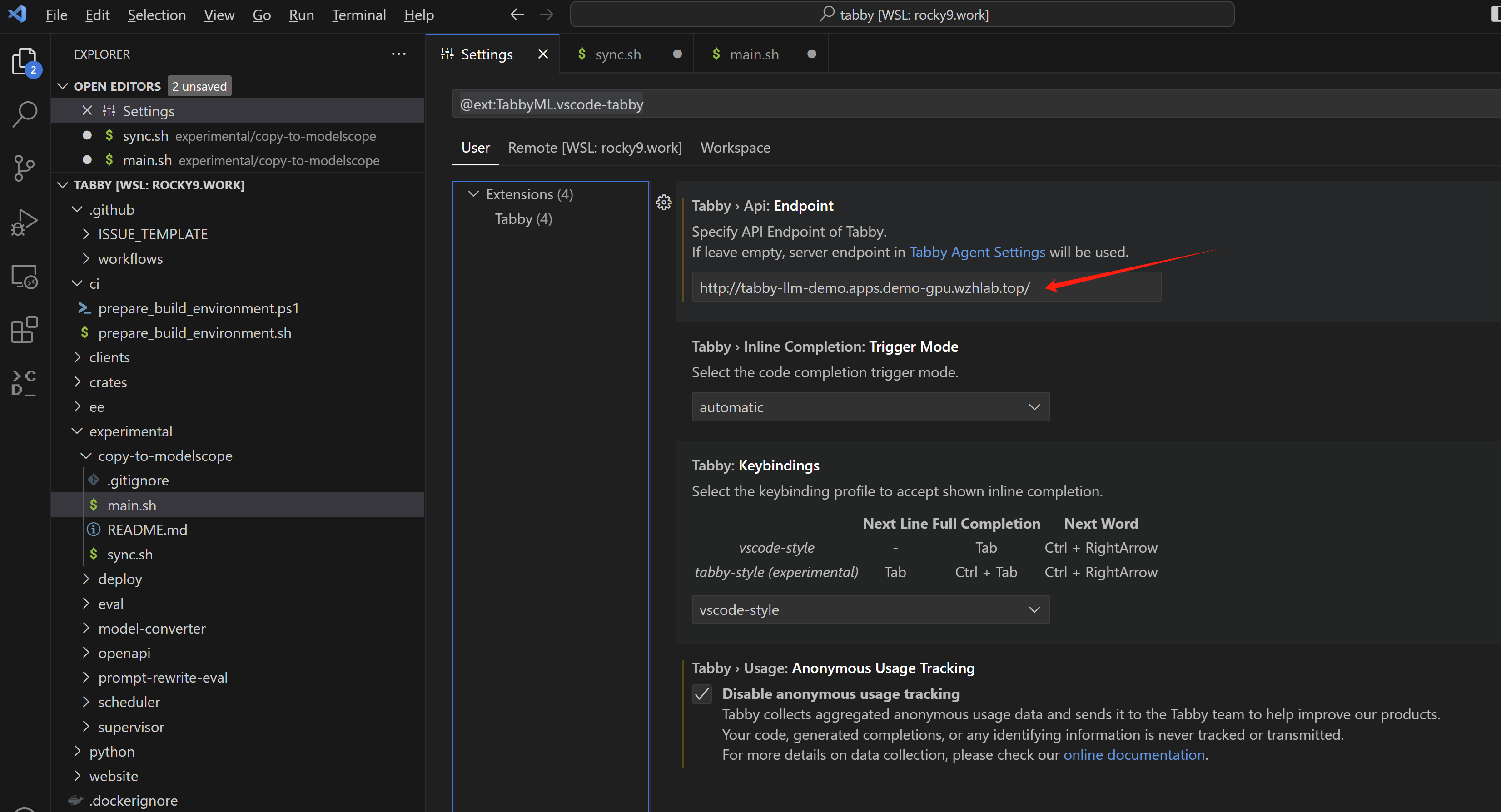Open the Extensions view
Screen dimensions: 1501x812
coord(25,330)
